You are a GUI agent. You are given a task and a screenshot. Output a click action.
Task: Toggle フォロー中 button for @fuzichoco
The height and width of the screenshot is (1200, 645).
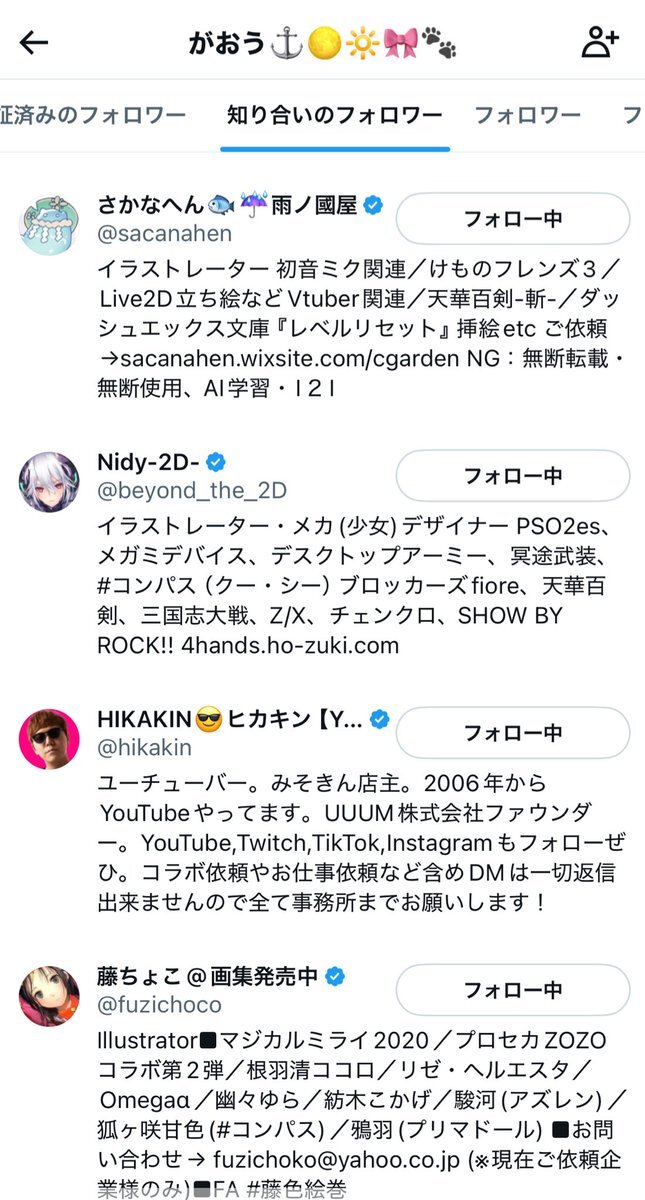click(x=513, y=990)
